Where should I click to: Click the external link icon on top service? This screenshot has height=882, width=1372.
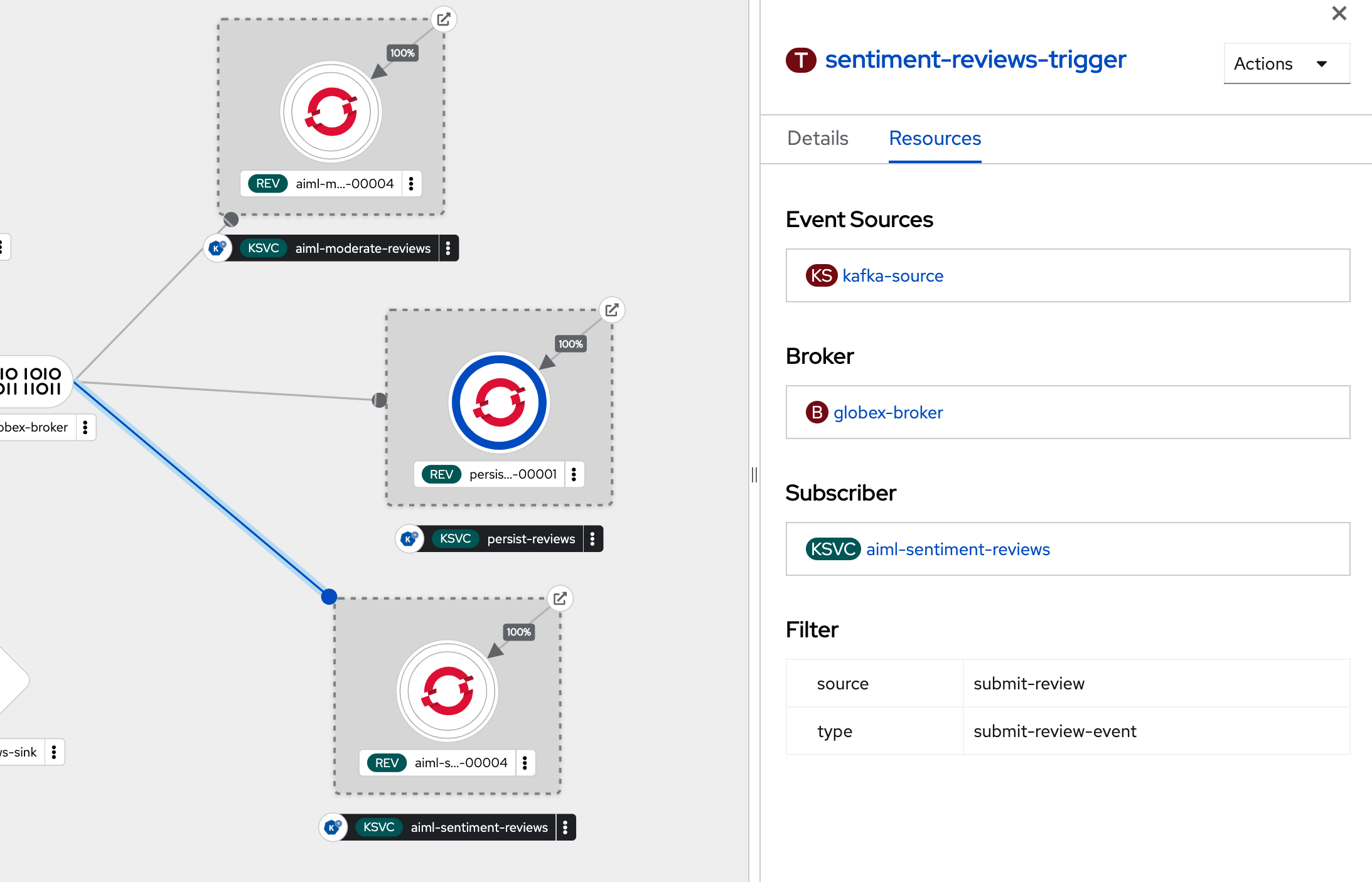[x=444, y=19]
